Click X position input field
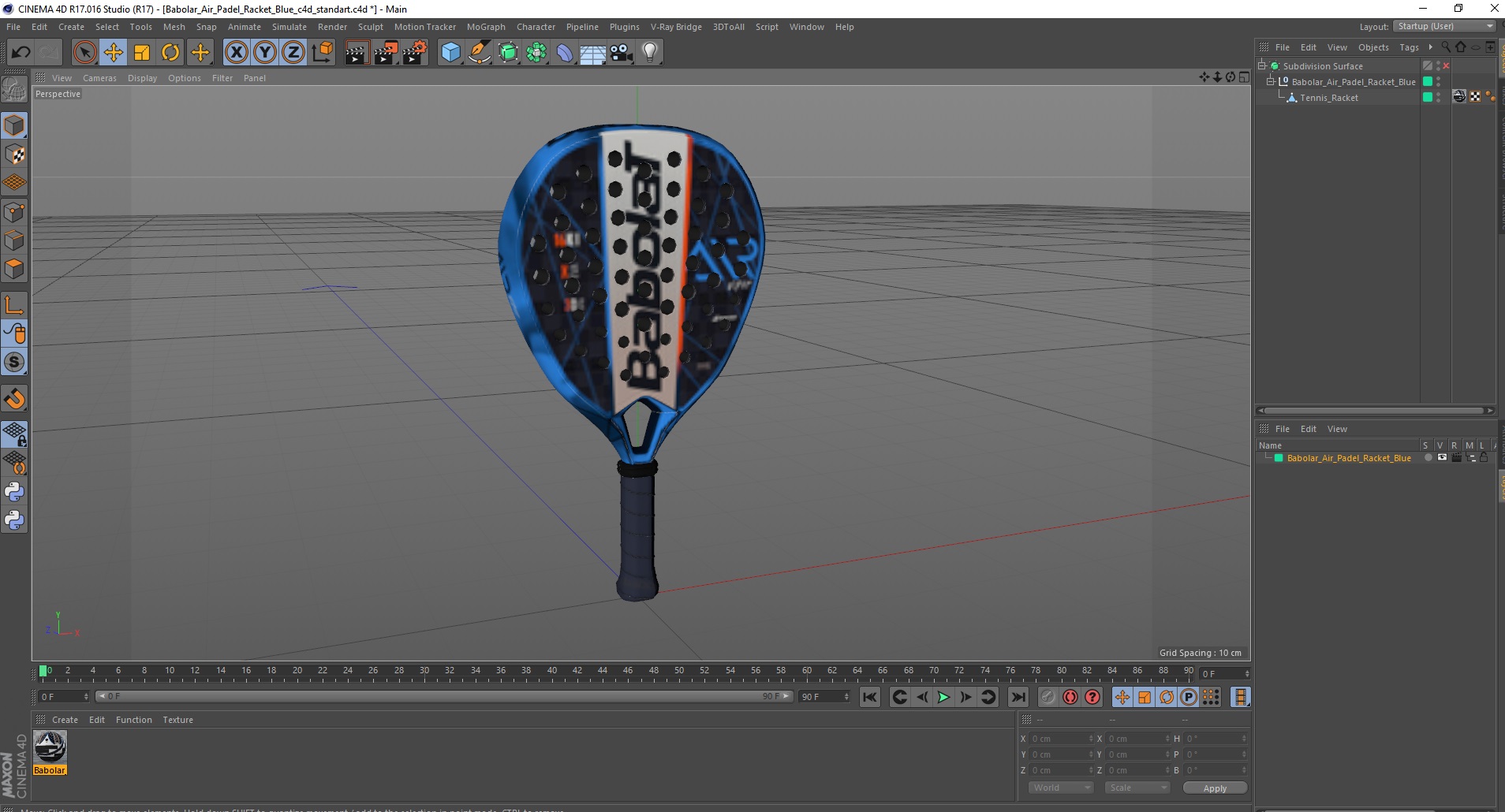1505x812 pixels. pyautogui.click(x=1062, y=739)
